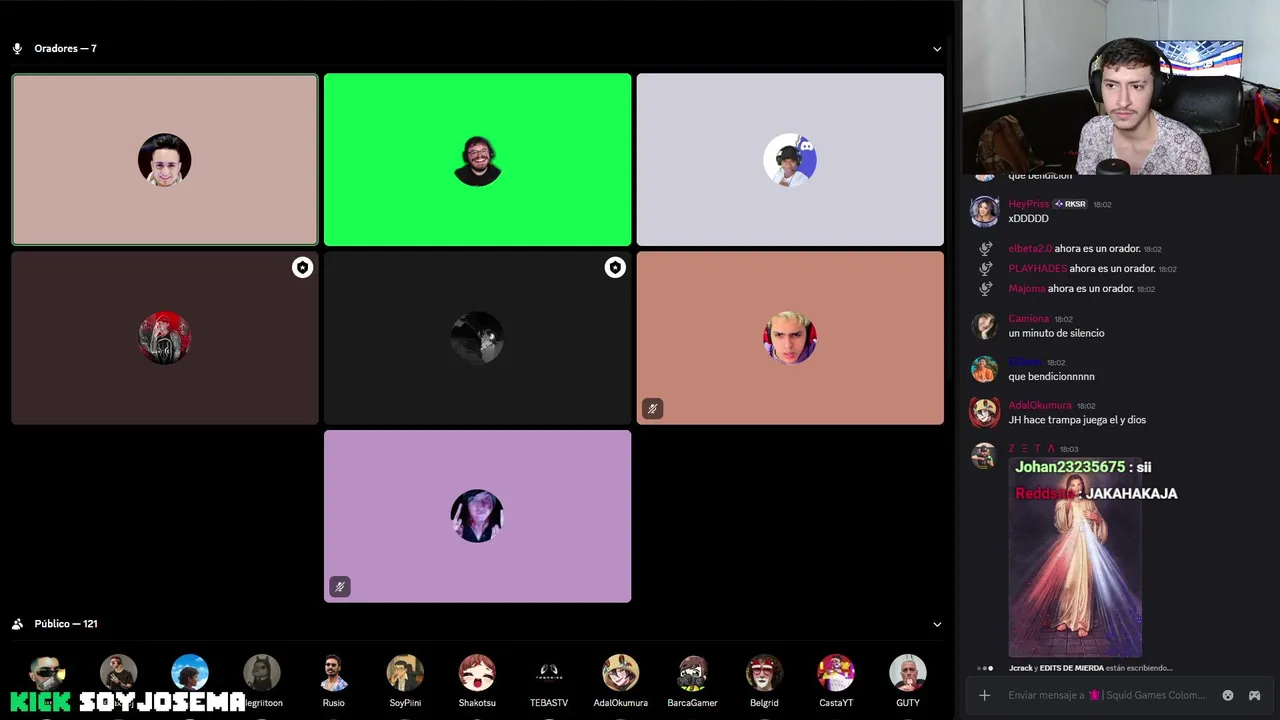Image resolution: width=1280 pixels, height=720 pixels.
Task: Open the game controller apps icon
Action: click(x=1254, y=695)
